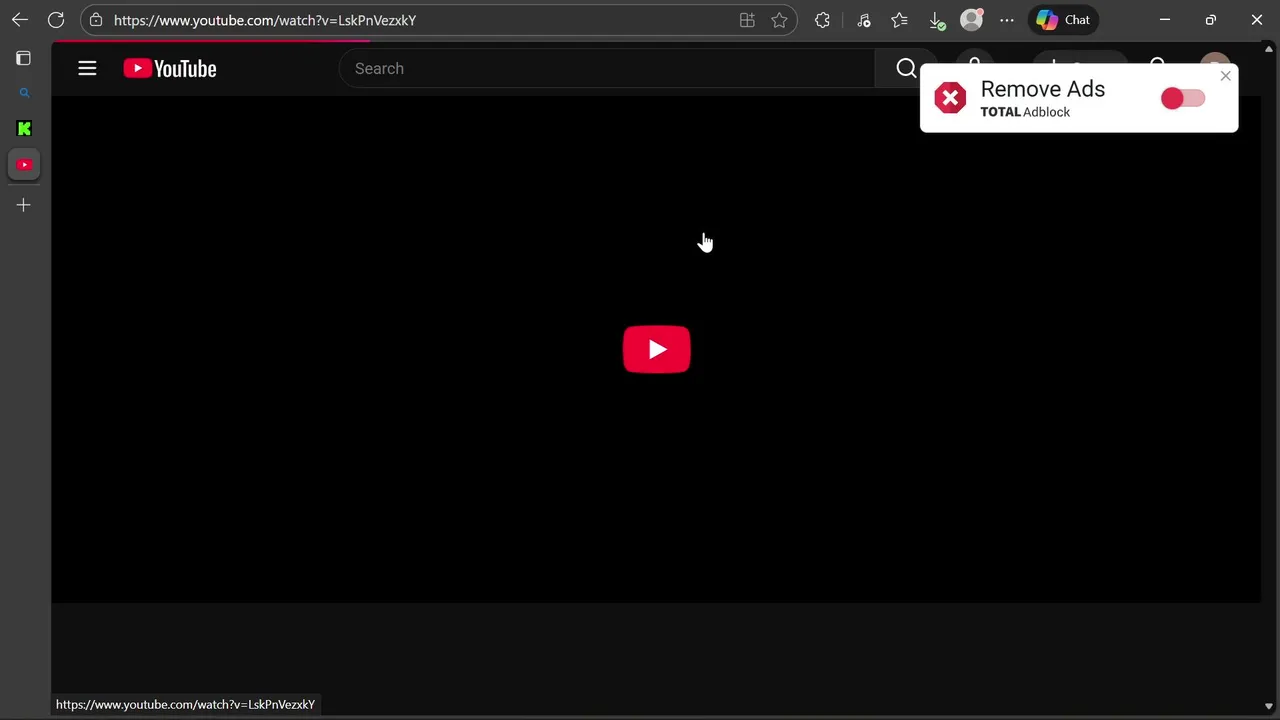Click the YouTube Search field
This screenshot has height=720, width=1280.
click(x=607, y=68)
